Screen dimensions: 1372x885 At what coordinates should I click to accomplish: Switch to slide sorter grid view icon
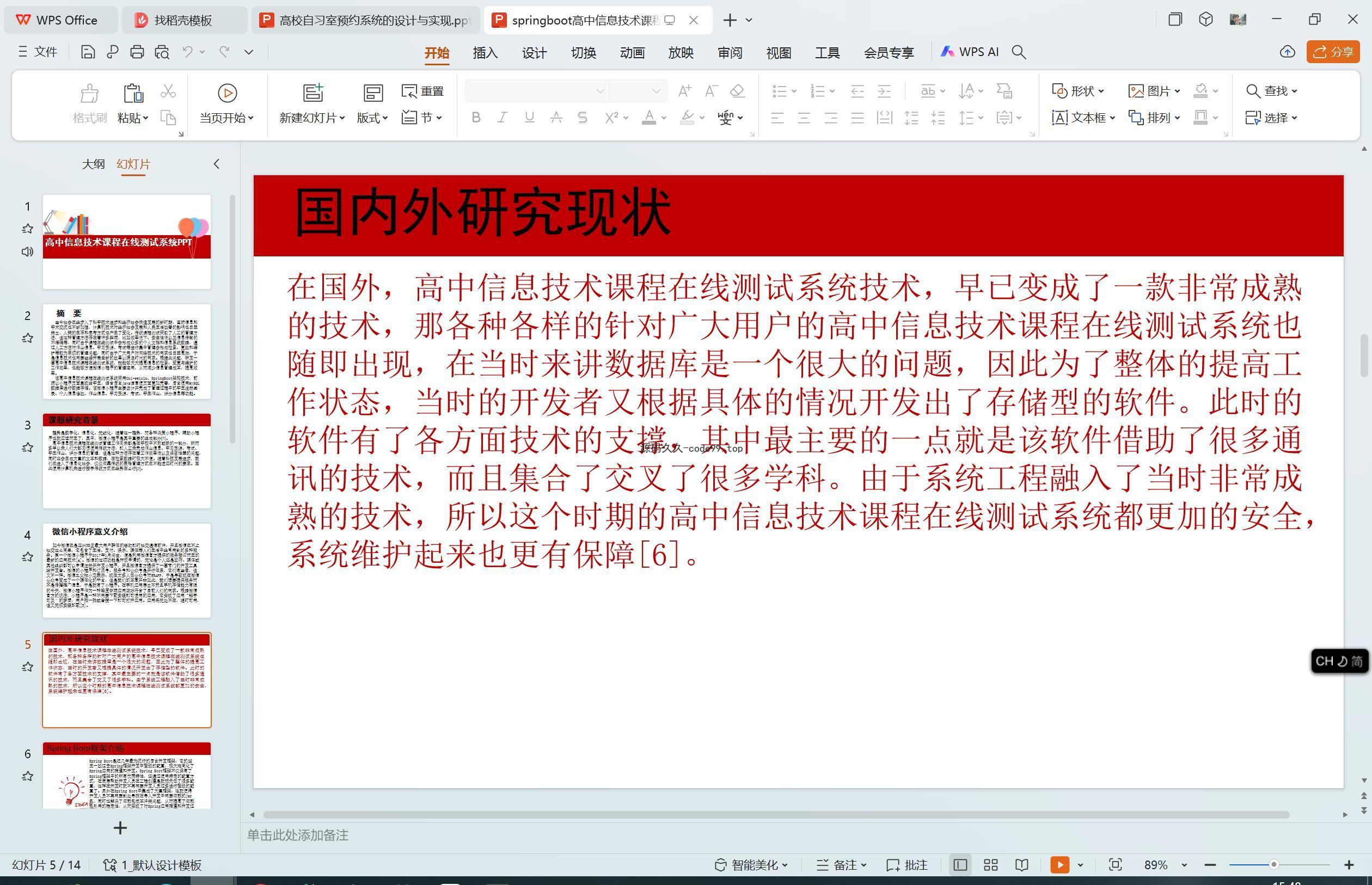click(x=990, y=865)
